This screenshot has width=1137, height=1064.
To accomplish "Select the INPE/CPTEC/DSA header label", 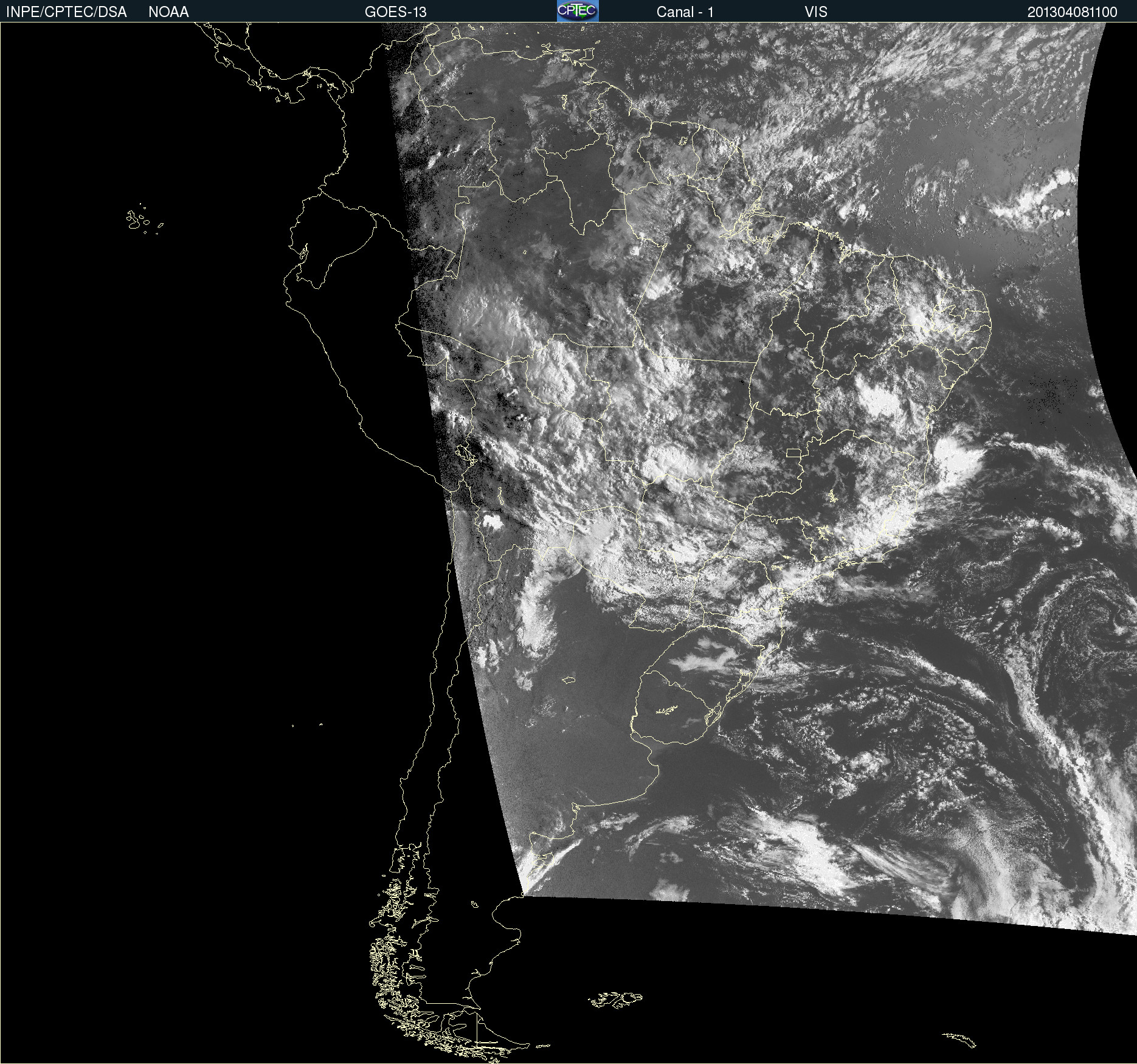I will pyautogui.click(x=66, y=12).
